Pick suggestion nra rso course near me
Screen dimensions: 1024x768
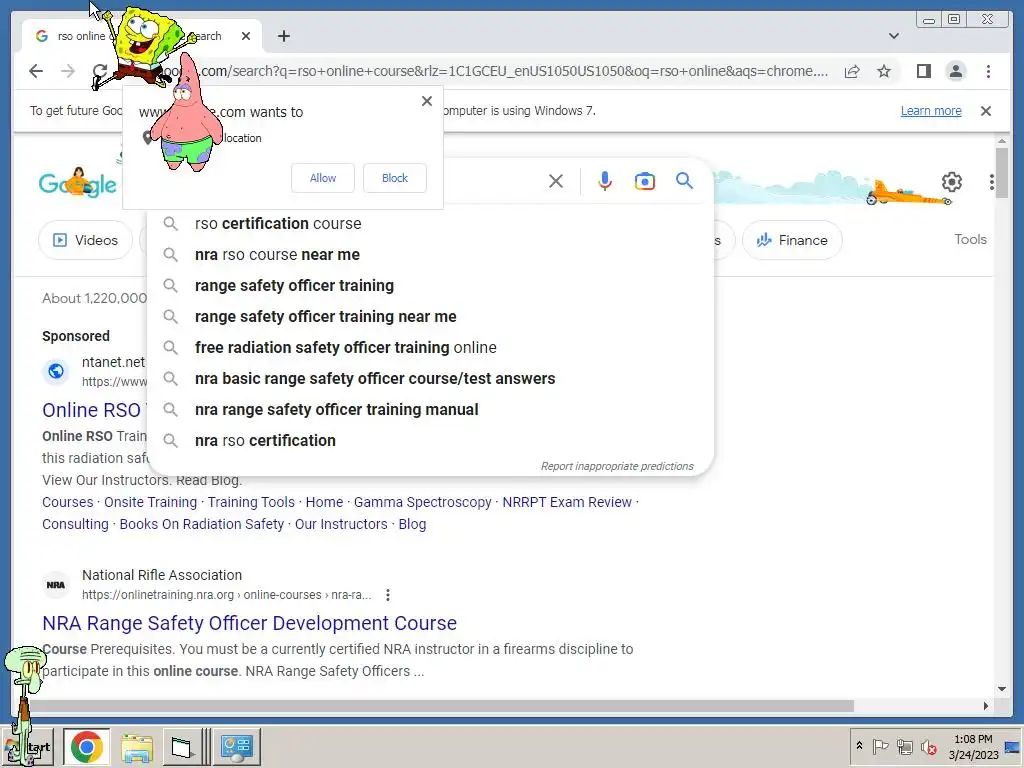click(x=431, y=255)
